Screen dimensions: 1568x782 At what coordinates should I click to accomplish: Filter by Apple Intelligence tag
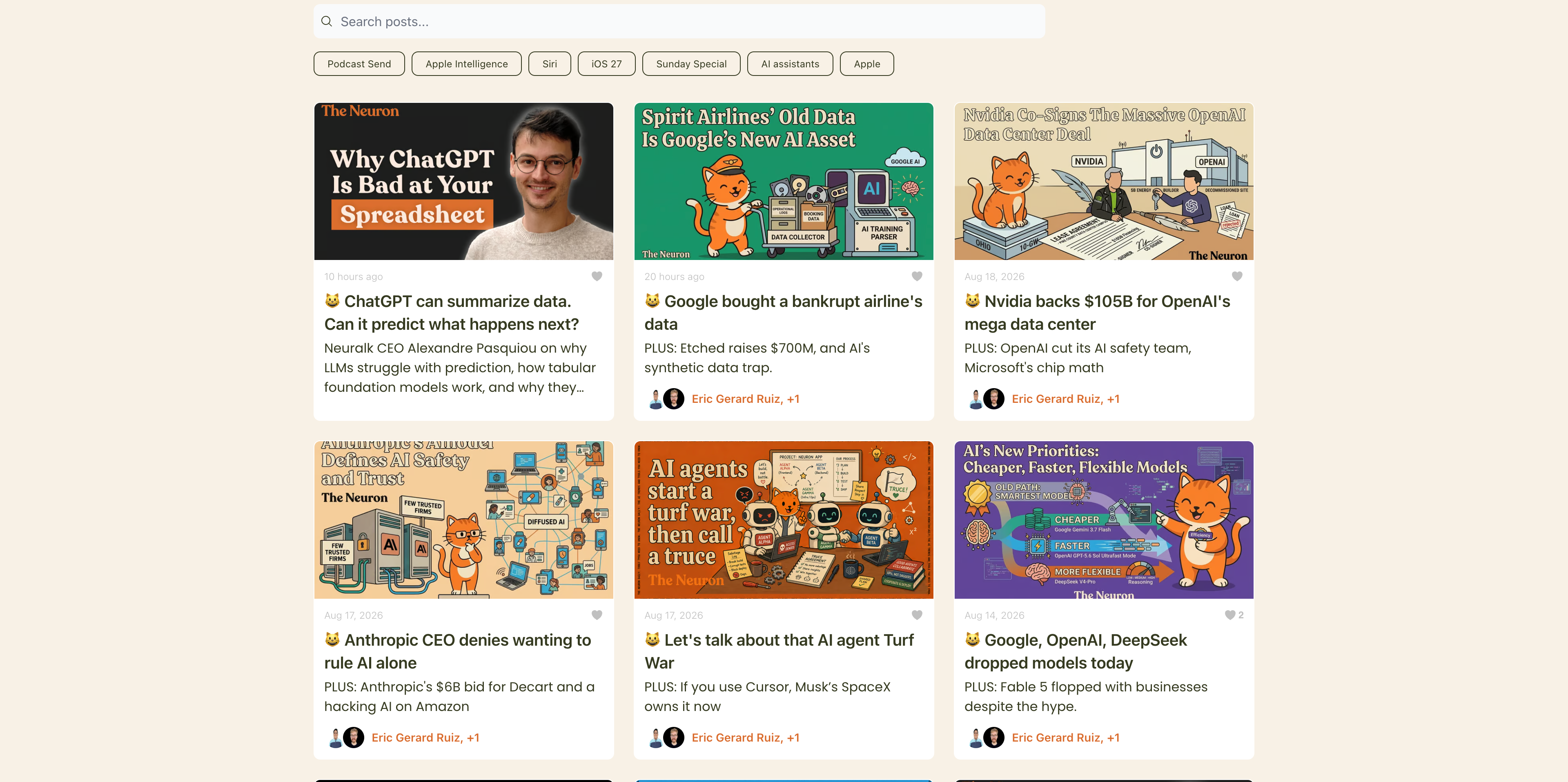click(x=467, y=64)
